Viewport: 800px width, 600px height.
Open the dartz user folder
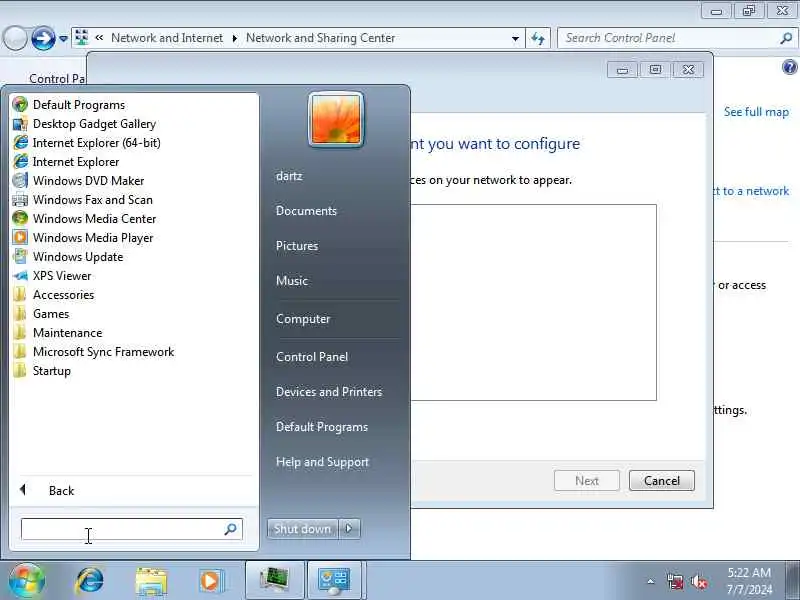coord(289,176)
